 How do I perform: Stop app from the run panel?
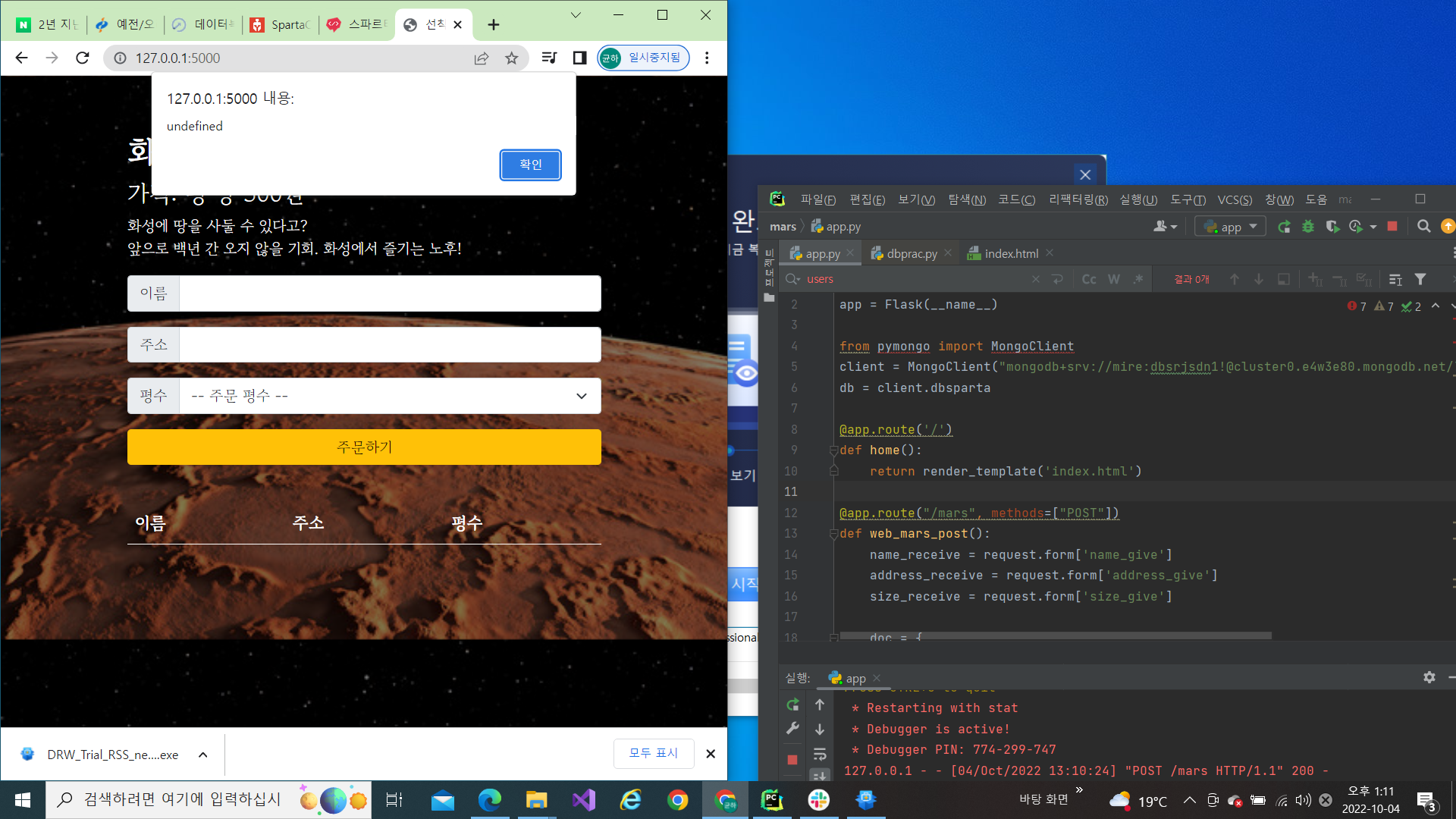pyautogui.click(x=792, y=759)
